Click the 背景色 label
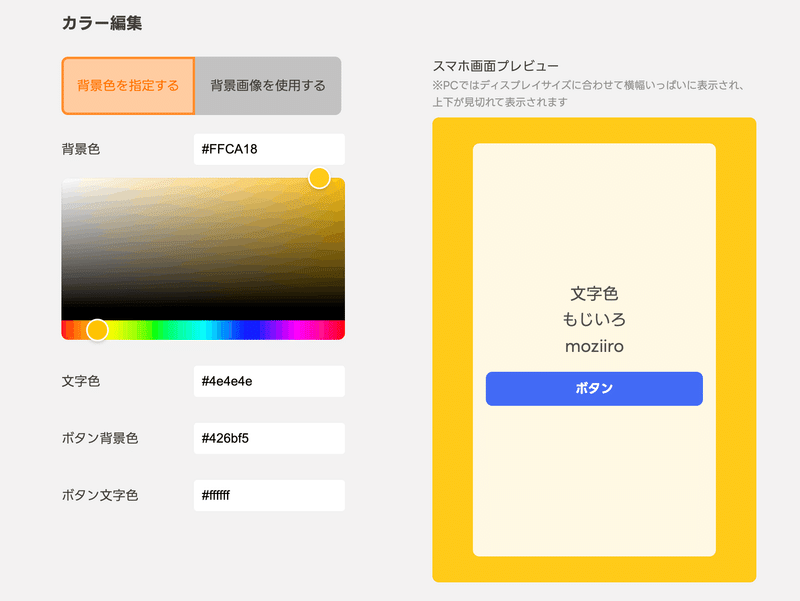 pos(81,149)
